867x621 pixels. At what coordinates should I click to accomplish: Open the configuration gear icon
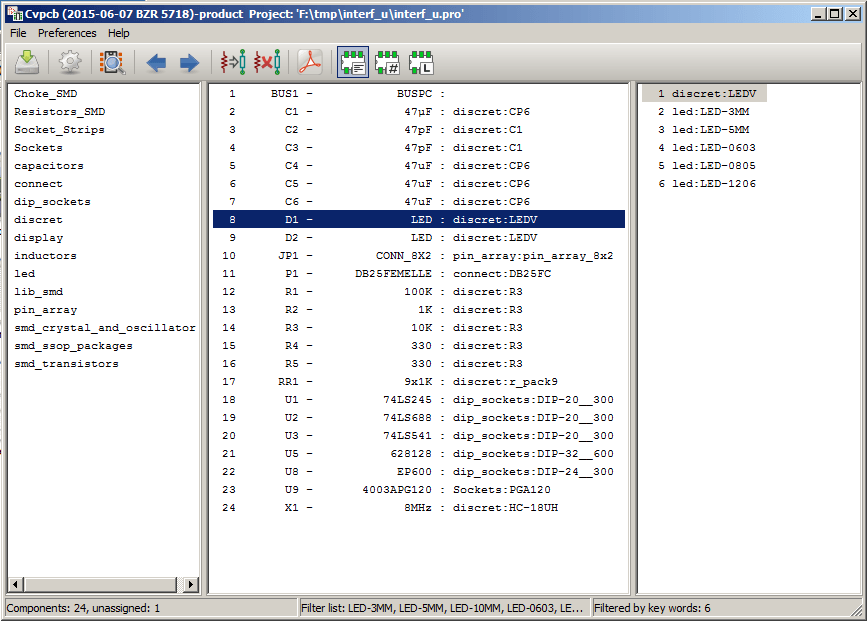coord(69,63)
